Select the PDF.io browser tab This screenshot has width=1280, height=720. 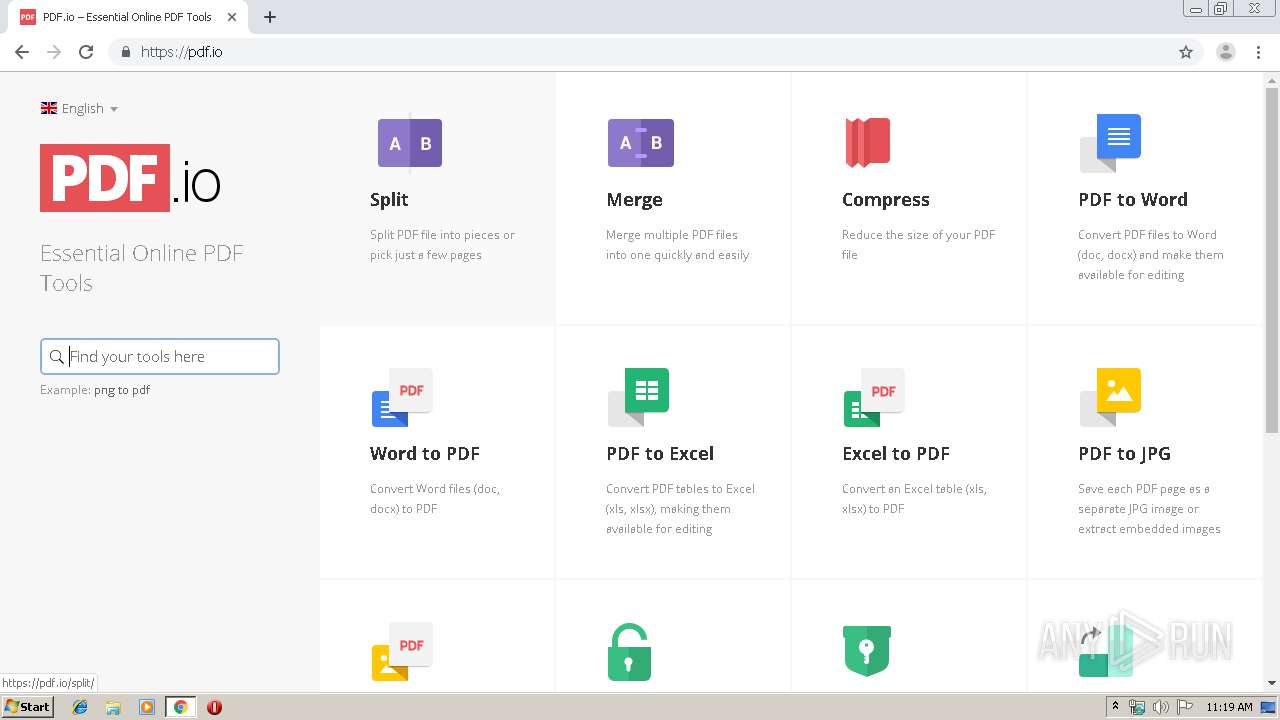point(128,17)
